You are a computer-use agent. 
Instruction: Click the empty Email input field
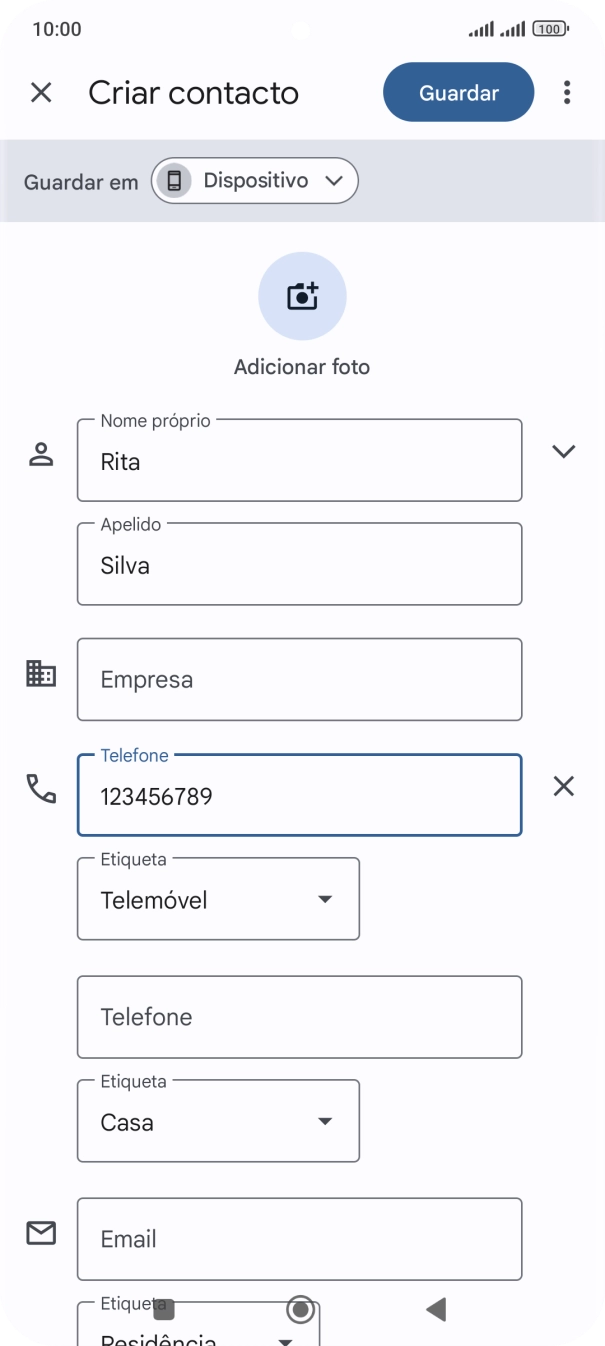pos(299,1238)
